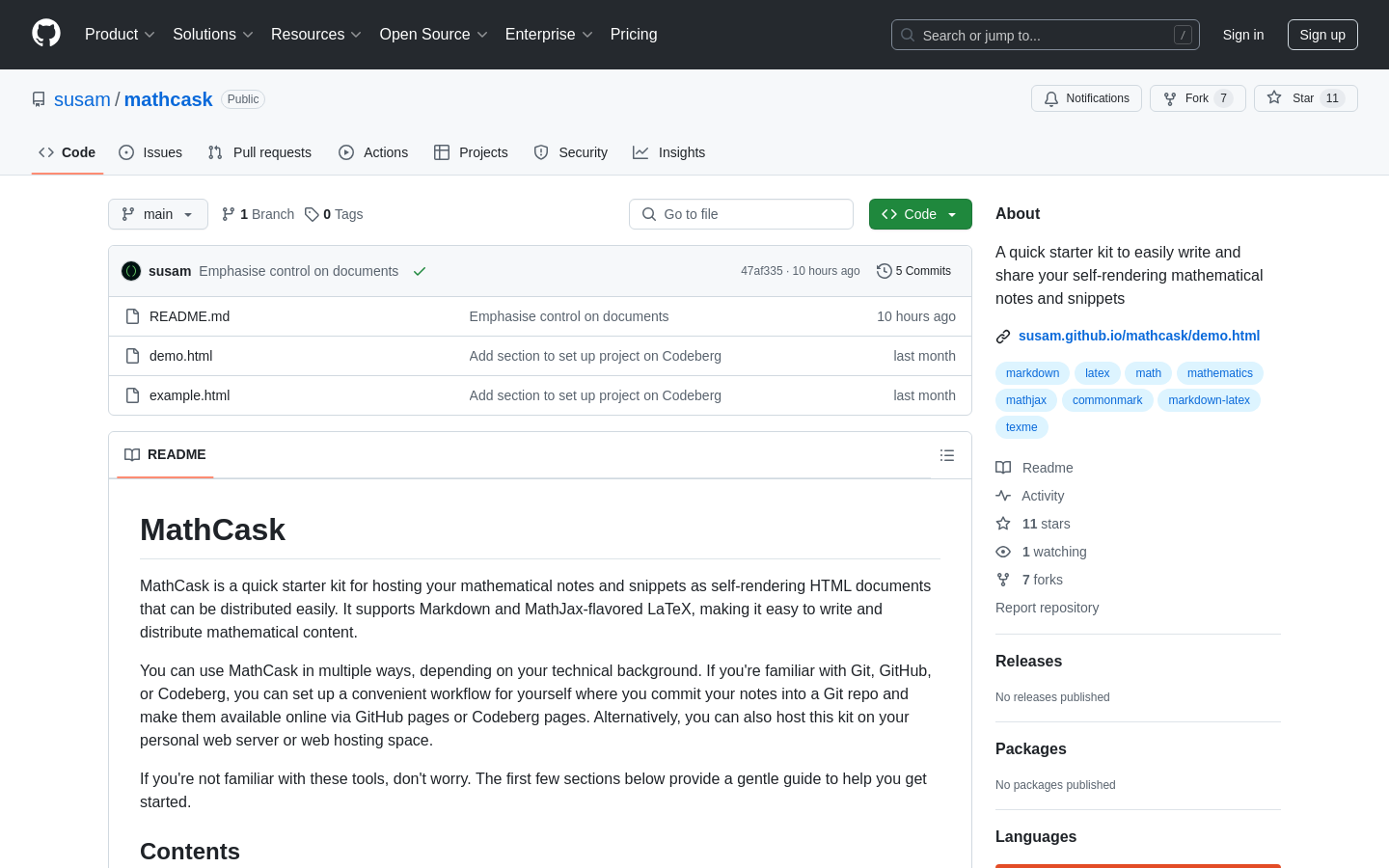Click the eye icon next to 1 watching
The height and width of the screenshot is (868, 1389).
1003,552
